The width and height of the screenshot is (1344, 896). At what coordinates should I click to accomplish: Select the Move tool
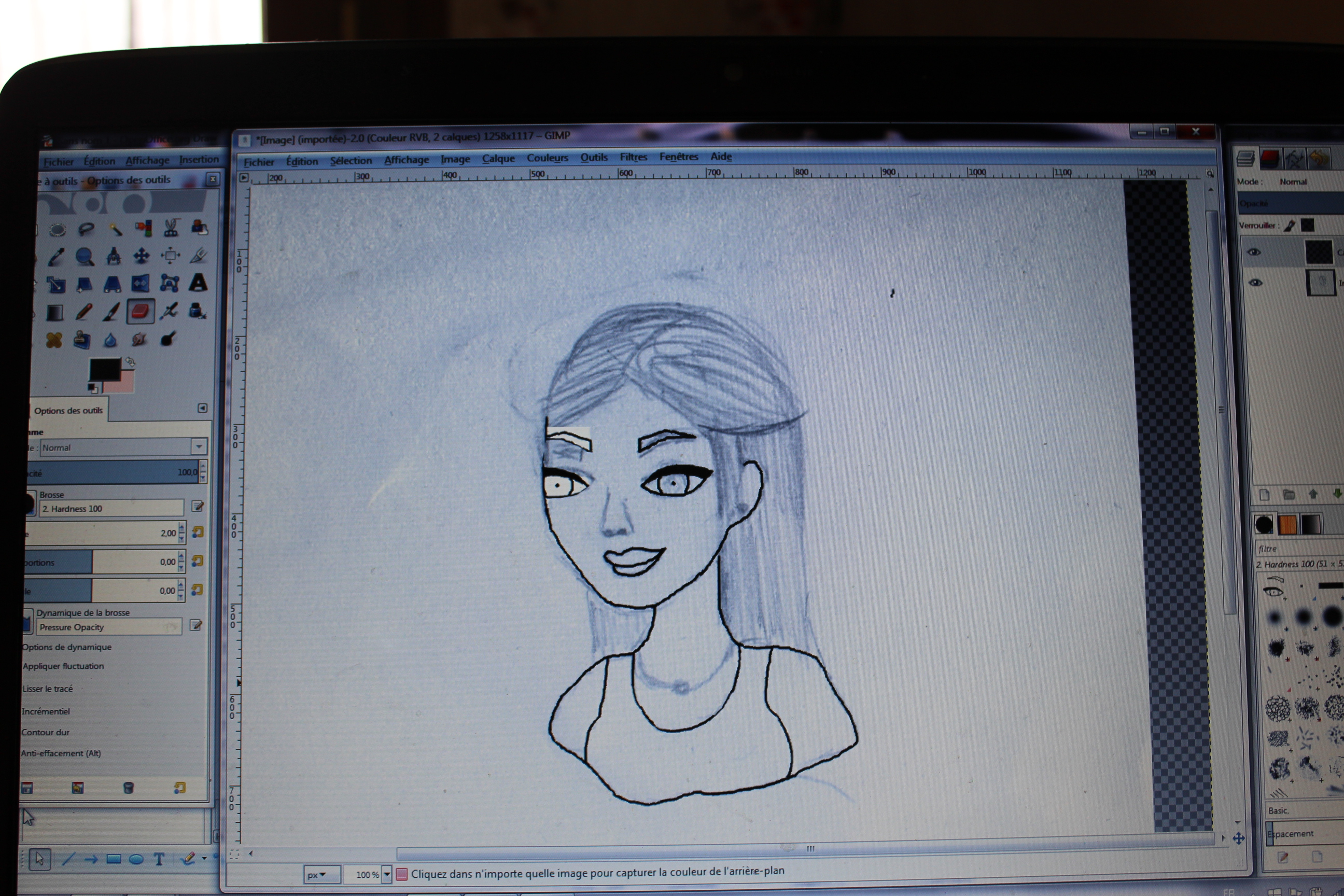(141, 256)
